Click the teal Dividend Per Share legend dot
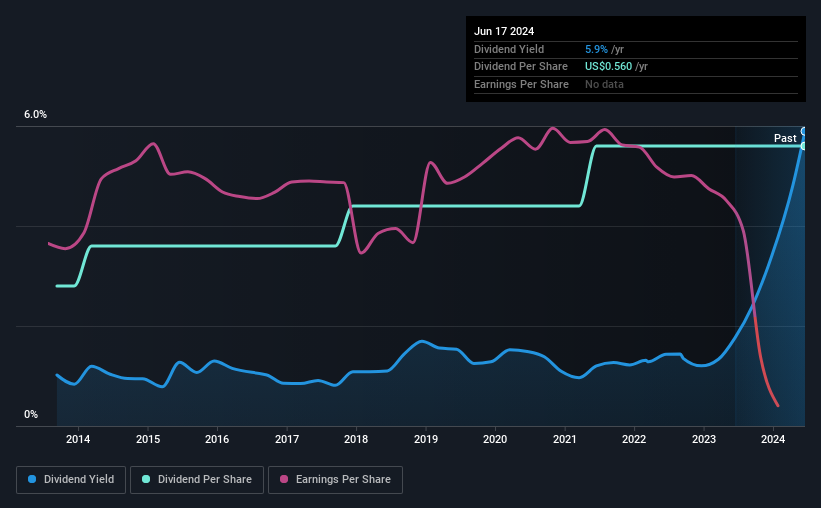 (146, 479)
